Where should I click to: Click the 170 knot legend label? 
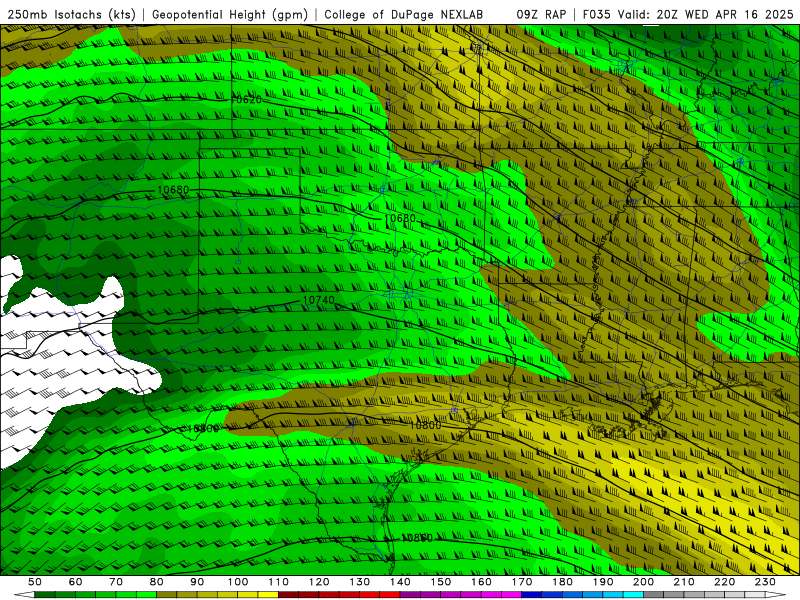522,582
